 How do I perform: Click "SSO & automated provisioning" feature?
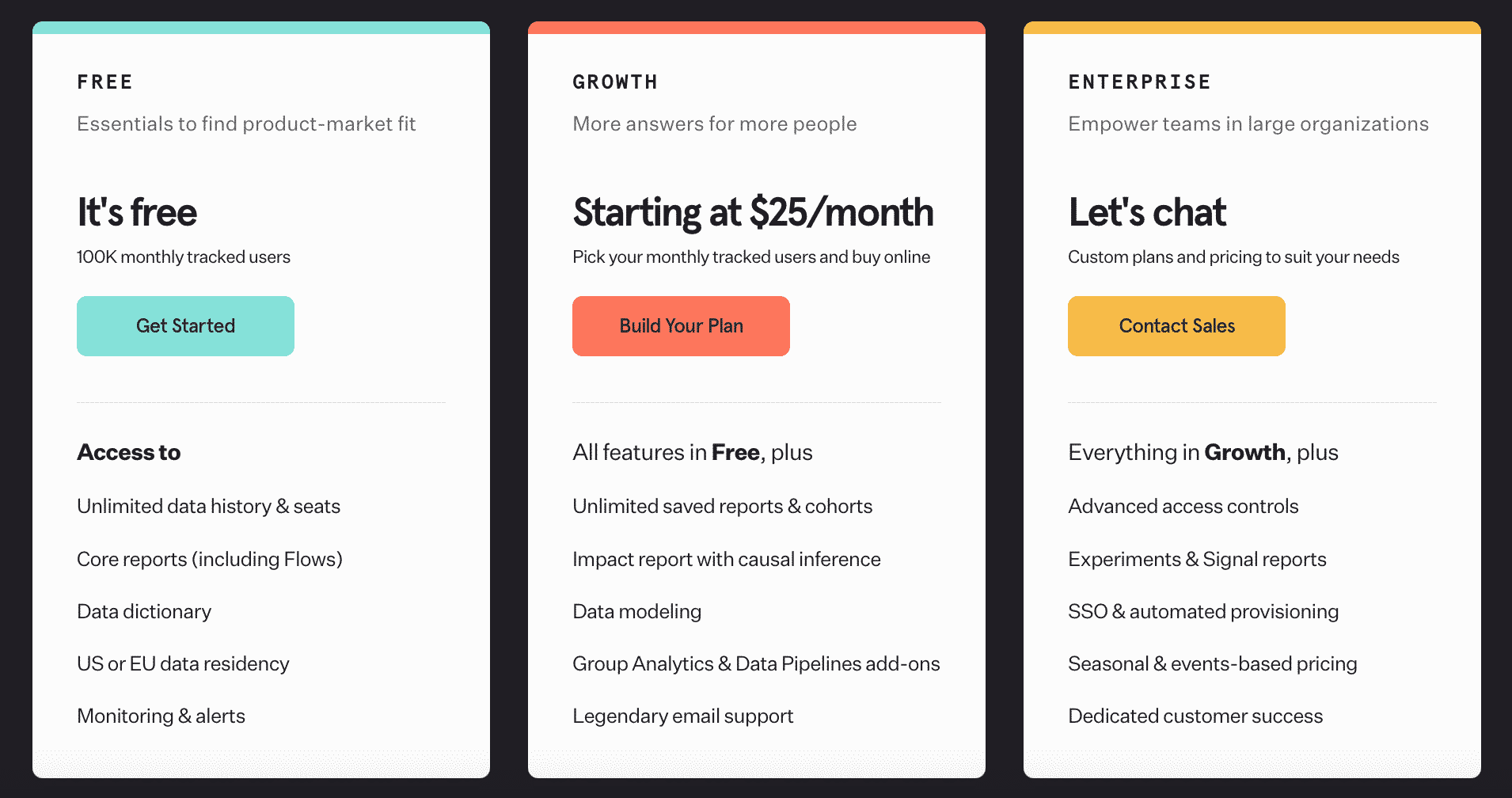coord(1203,612)
